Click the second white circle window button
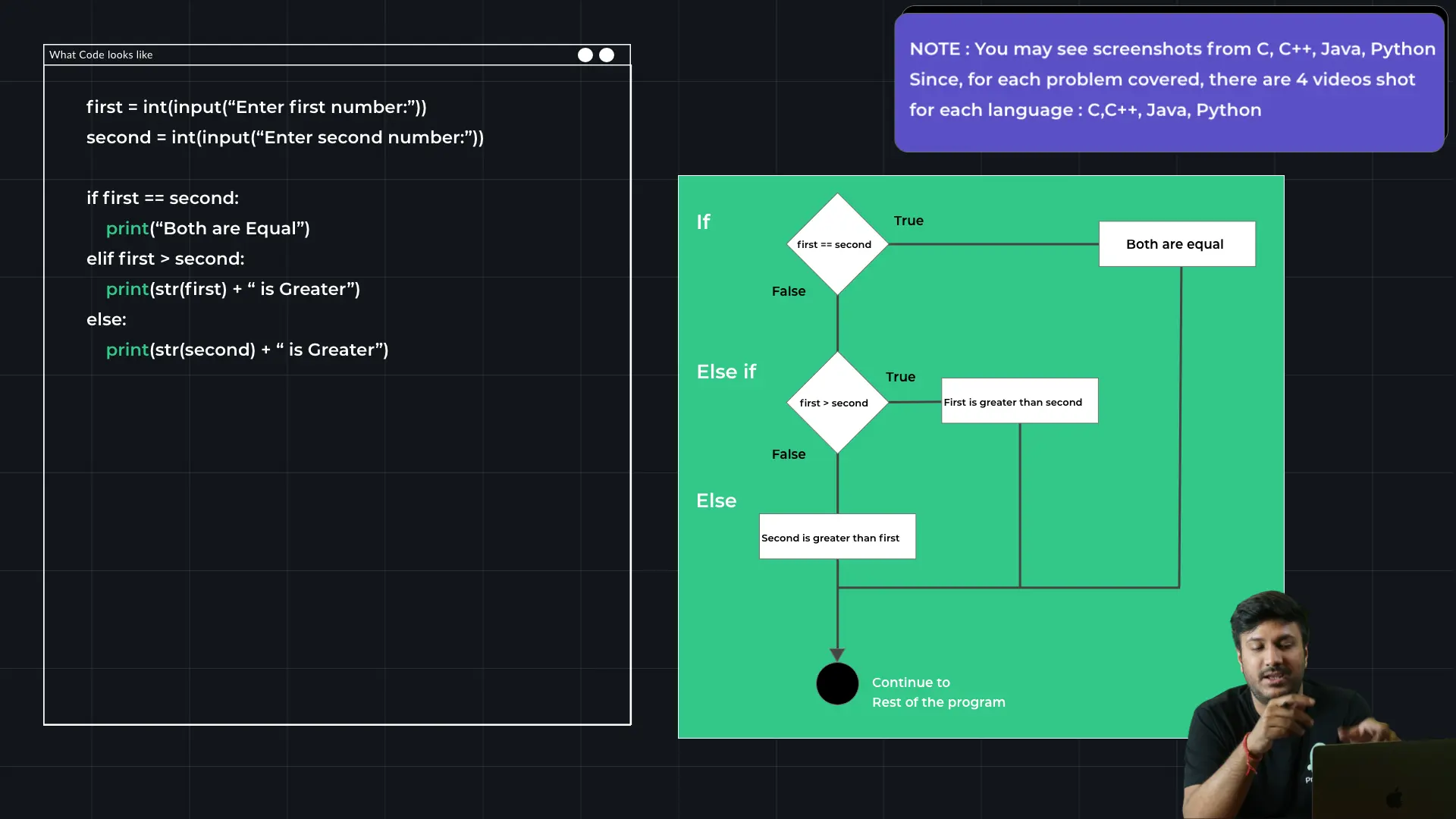The height and width of the screenshot is (819, 1456). point(607,55)
